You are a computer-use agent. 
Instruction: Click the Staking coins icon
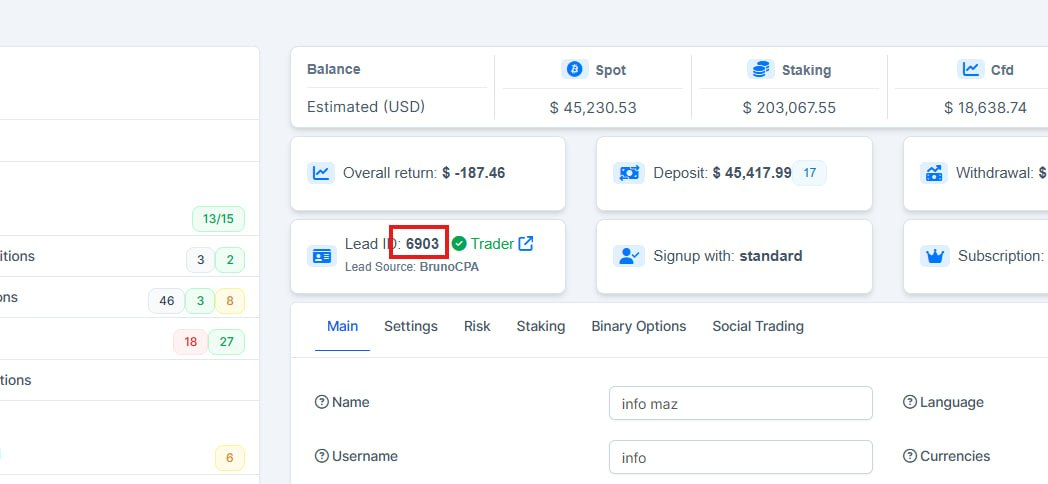pos(761,69)
